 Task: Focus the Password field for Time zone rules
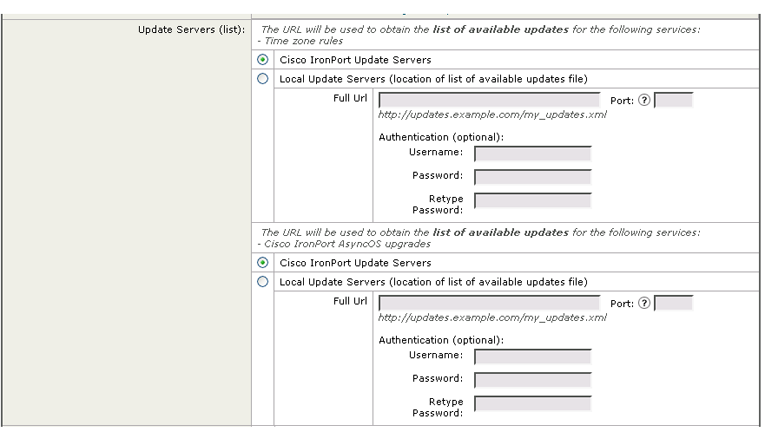coord(533,177)
